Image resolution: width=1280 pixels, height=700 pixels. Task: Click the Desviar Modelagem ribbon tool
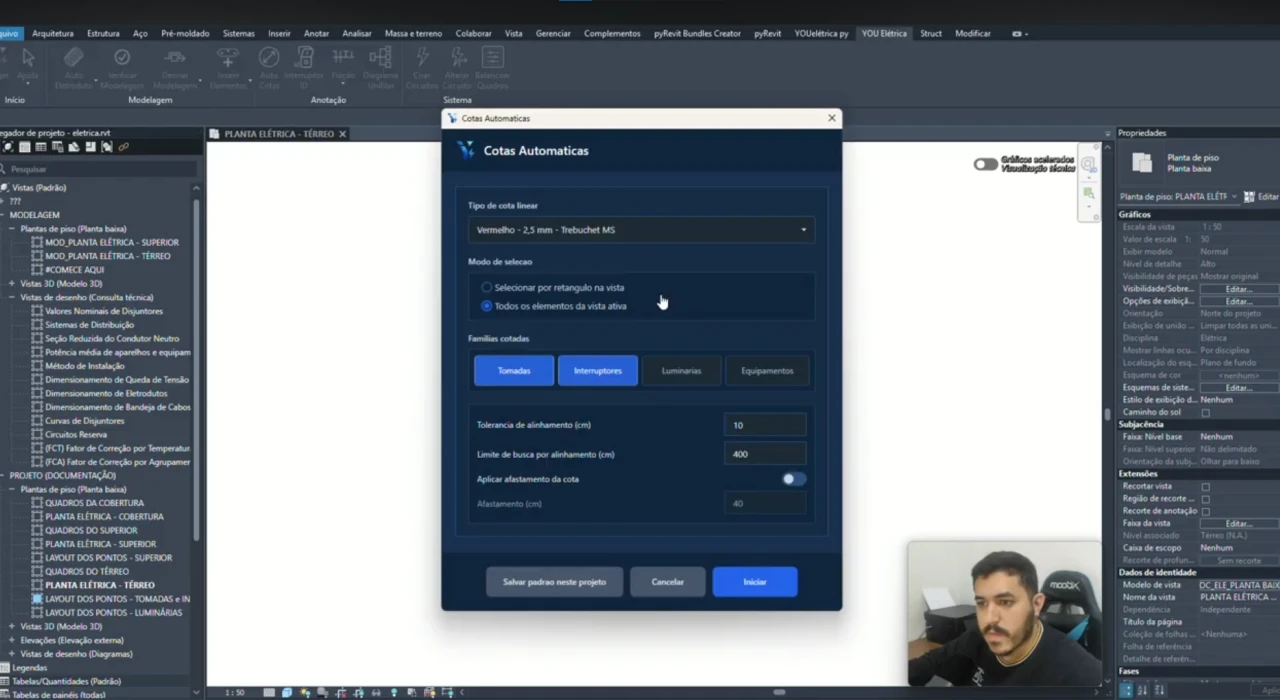click(x=175, y=66)
